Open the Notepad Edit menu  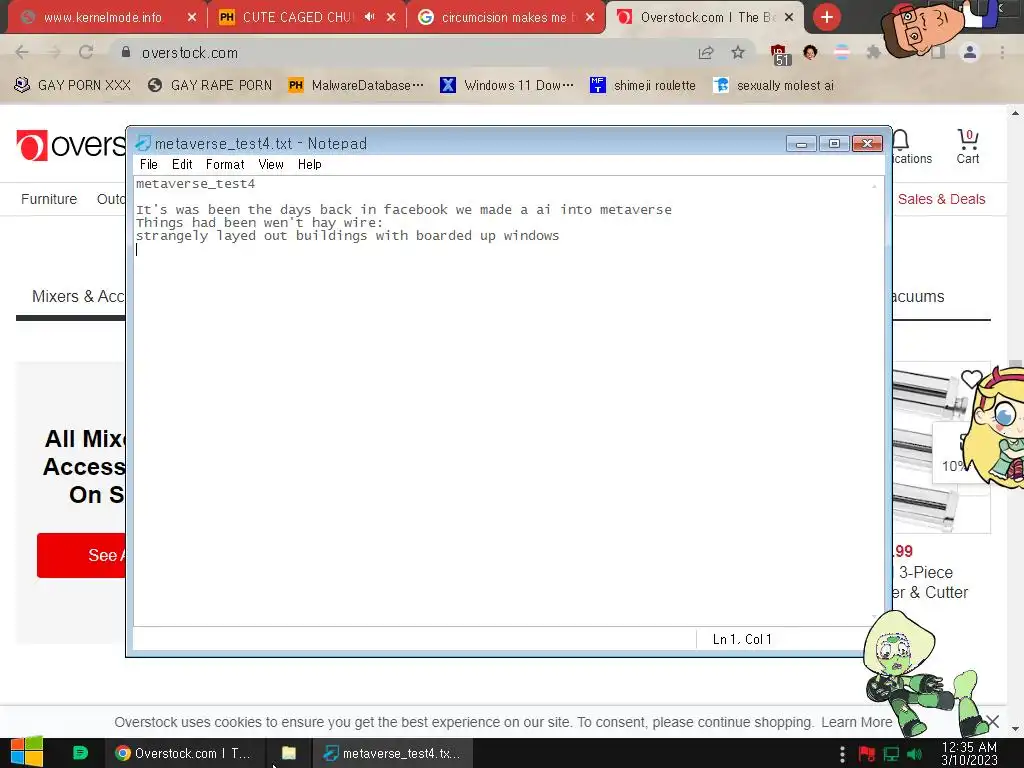click(x=182, y=165)
